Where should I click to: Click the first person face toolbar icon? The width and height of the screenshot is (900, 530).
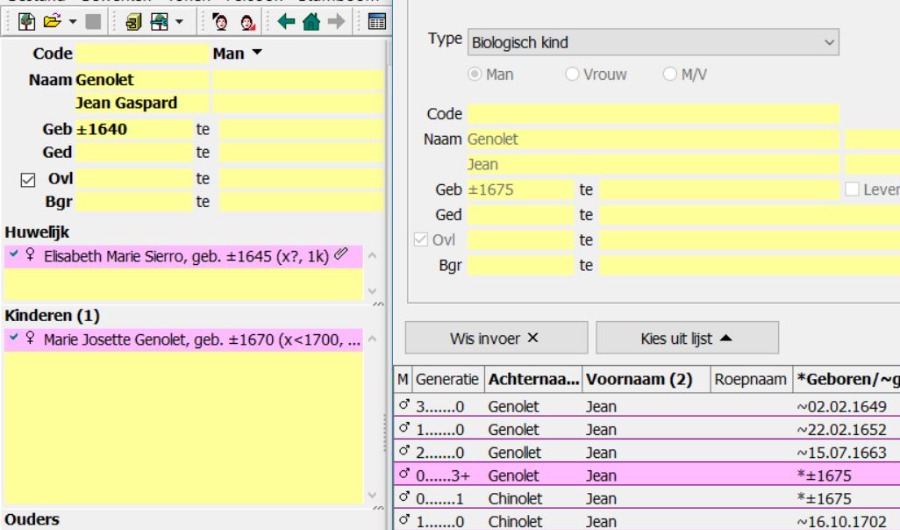pos(220,21)
